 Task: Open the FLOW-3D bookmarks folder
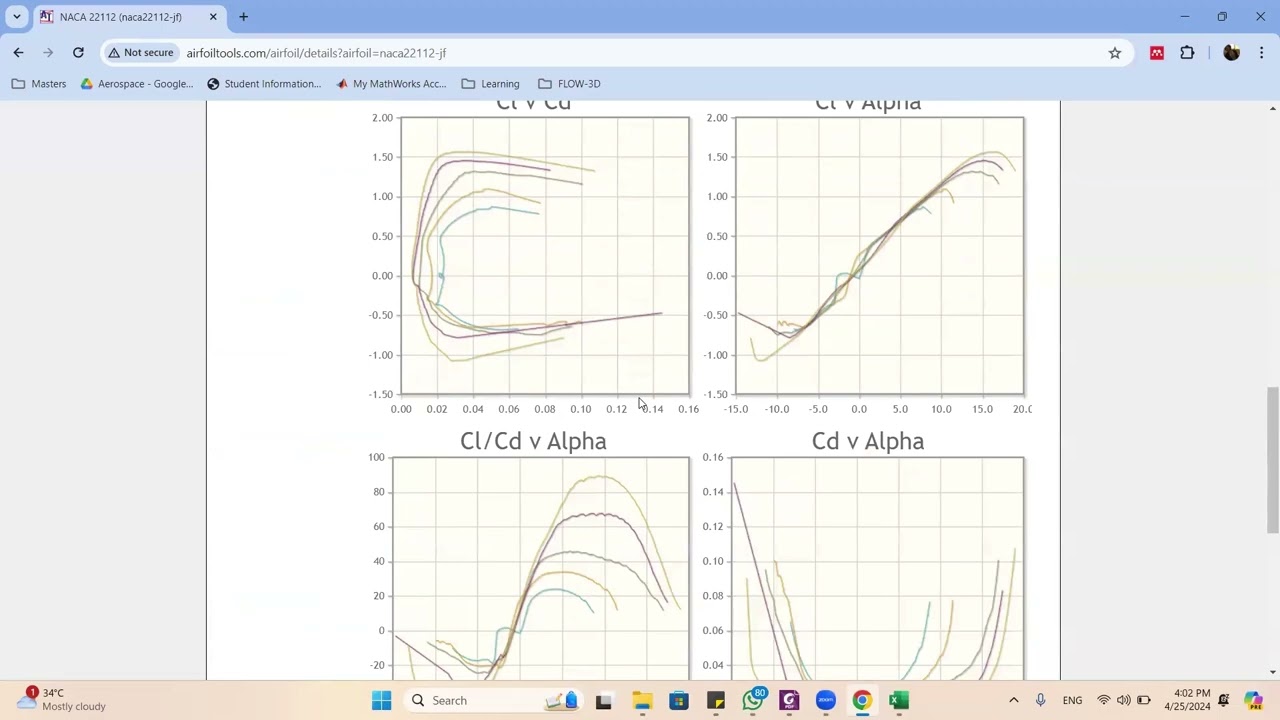(569, 84)
